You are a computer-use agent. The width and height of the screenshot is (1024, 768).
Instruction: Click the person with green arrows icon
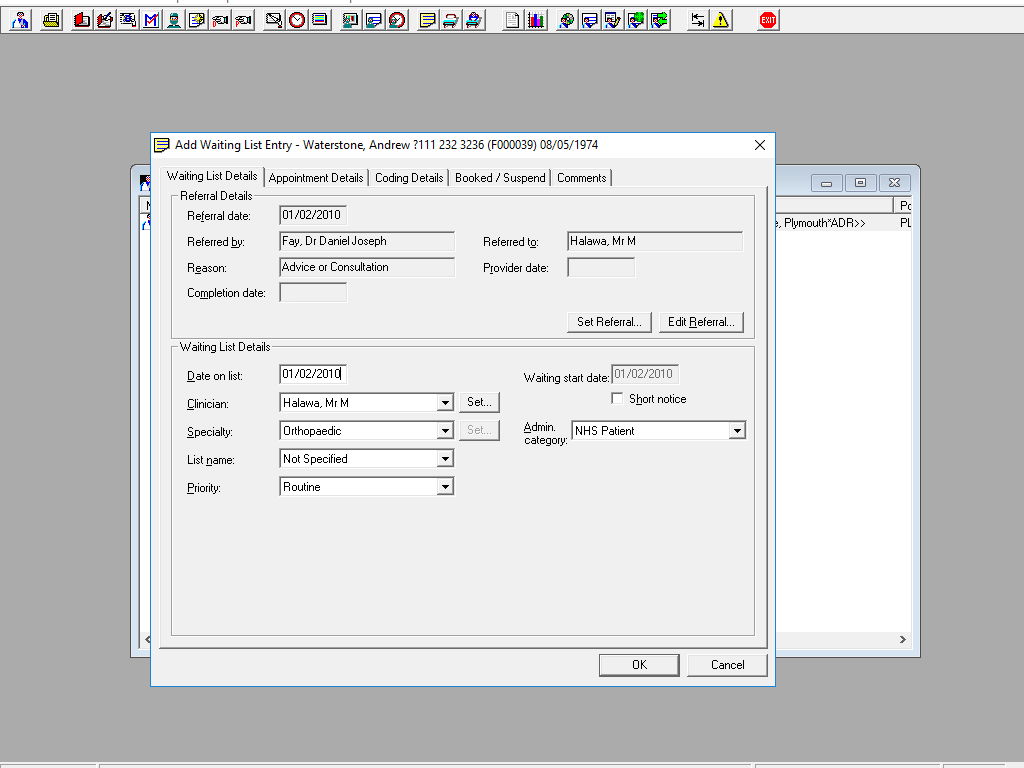pyautogui.click(x=660, y=20)
